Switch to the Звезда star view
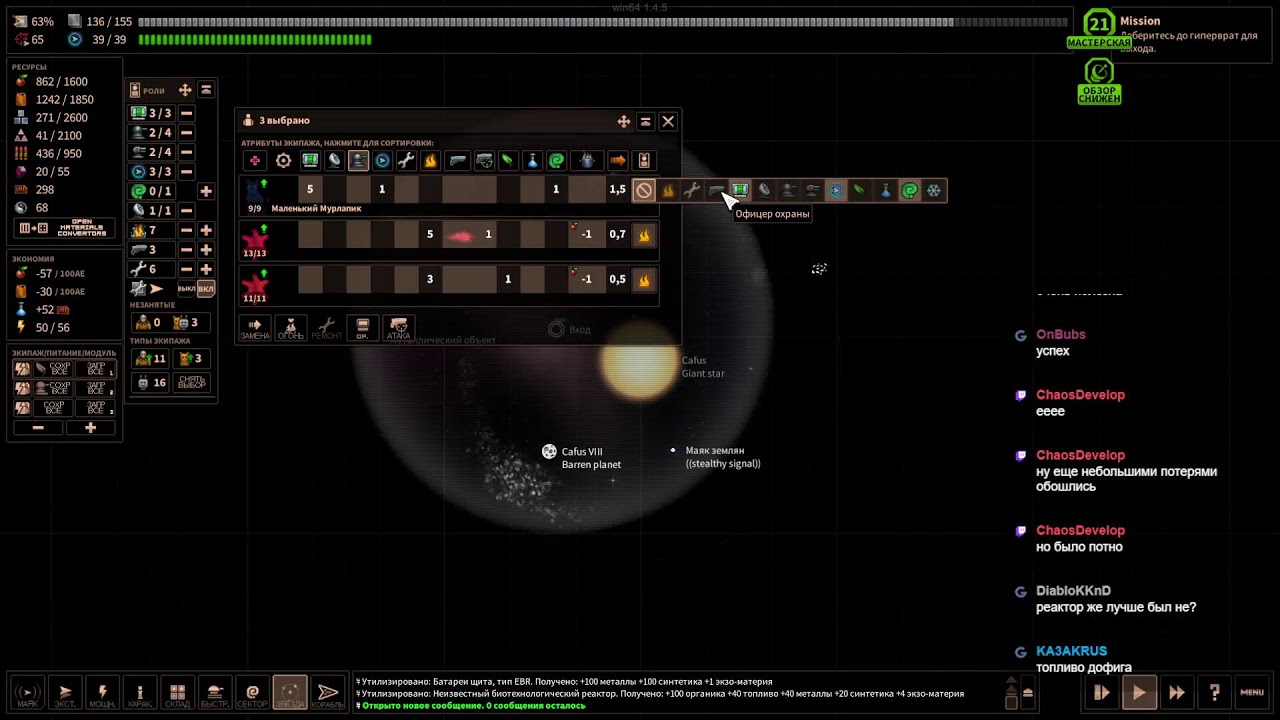This screenshot has width=1280, height=720. tap(290, 693)
